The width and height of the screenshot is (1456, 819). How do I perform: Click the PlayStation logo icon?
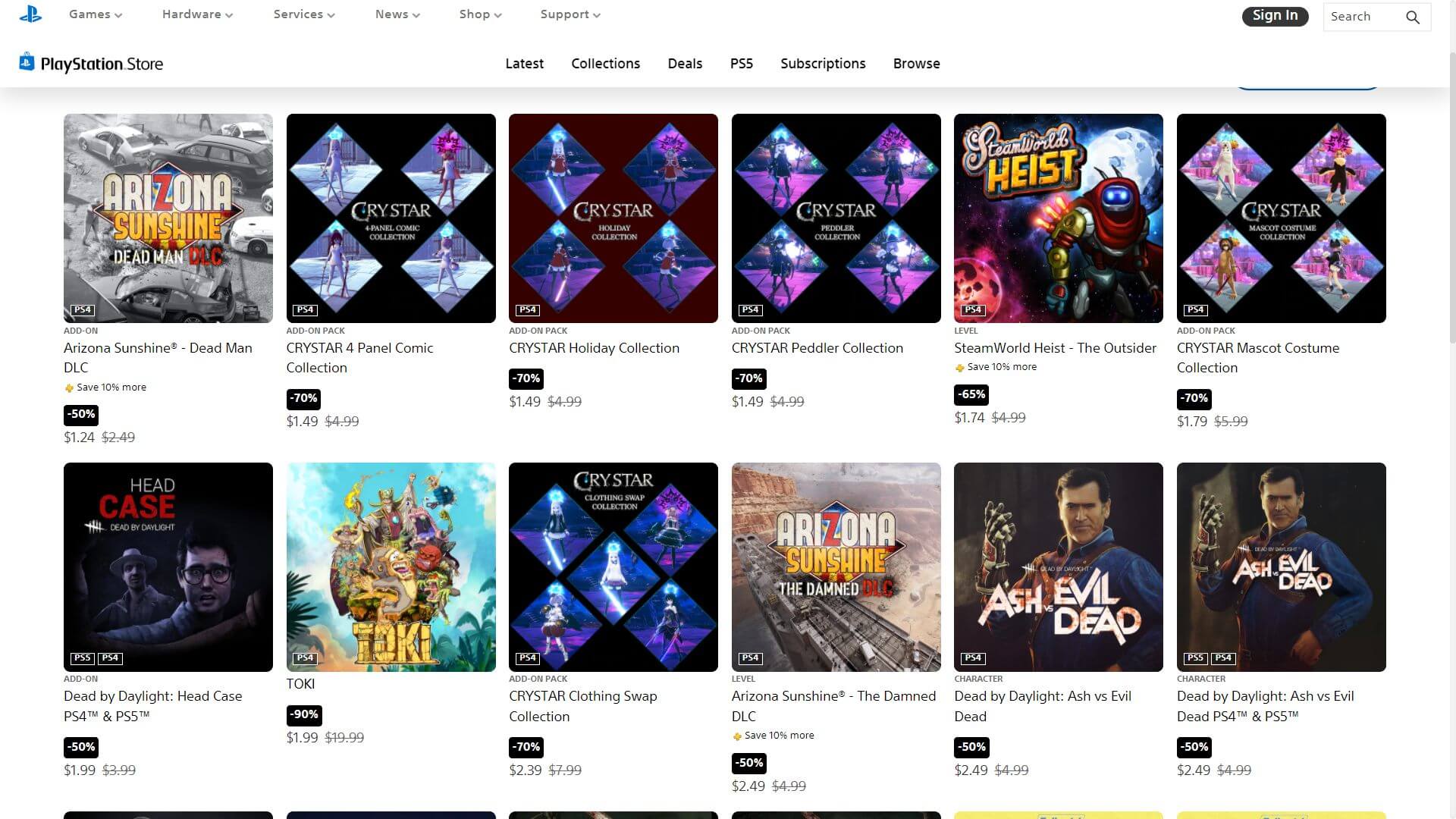point(30,14)
